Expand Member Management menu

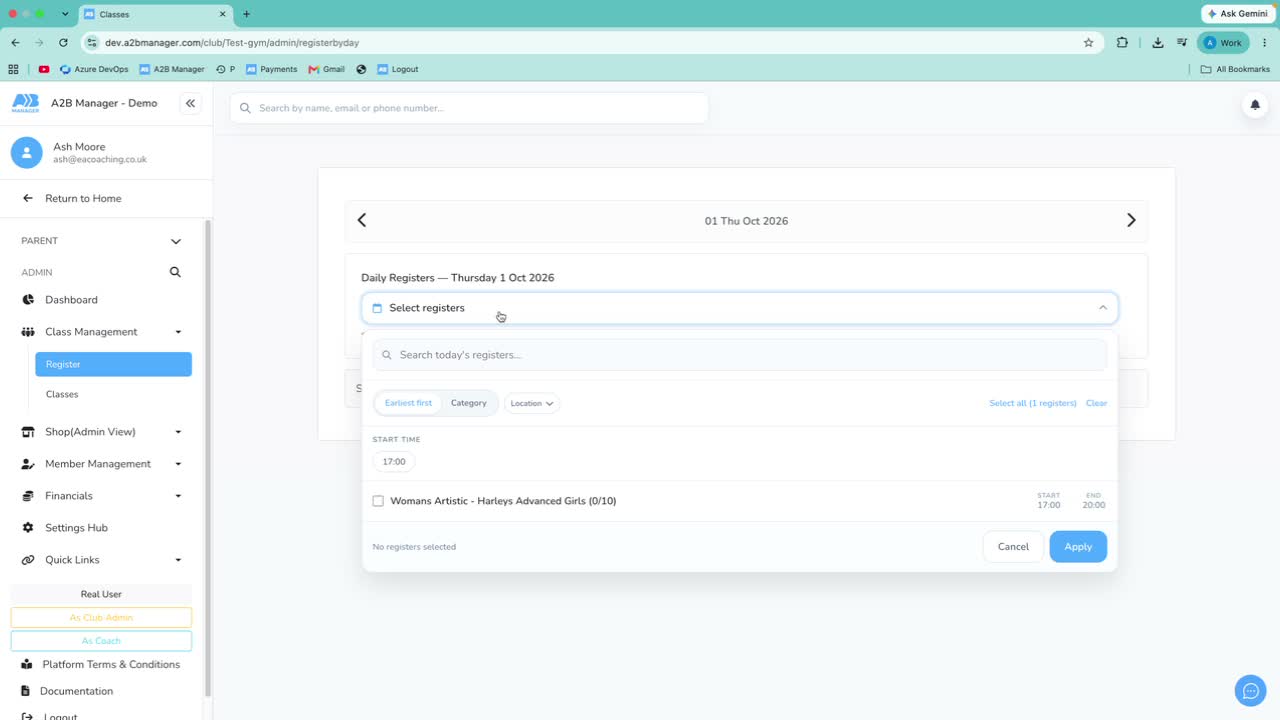(101, 464)
